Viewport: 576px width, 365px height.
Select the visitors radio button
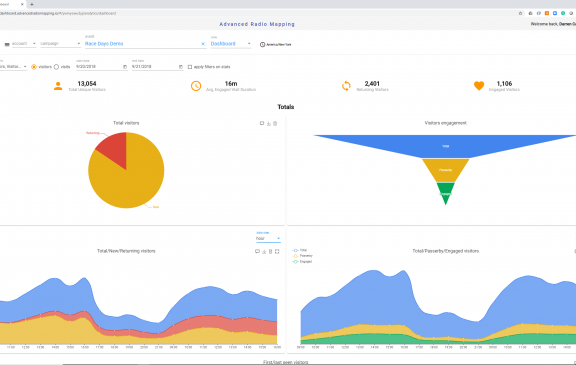pyautogui.click(x=34, y=67)
